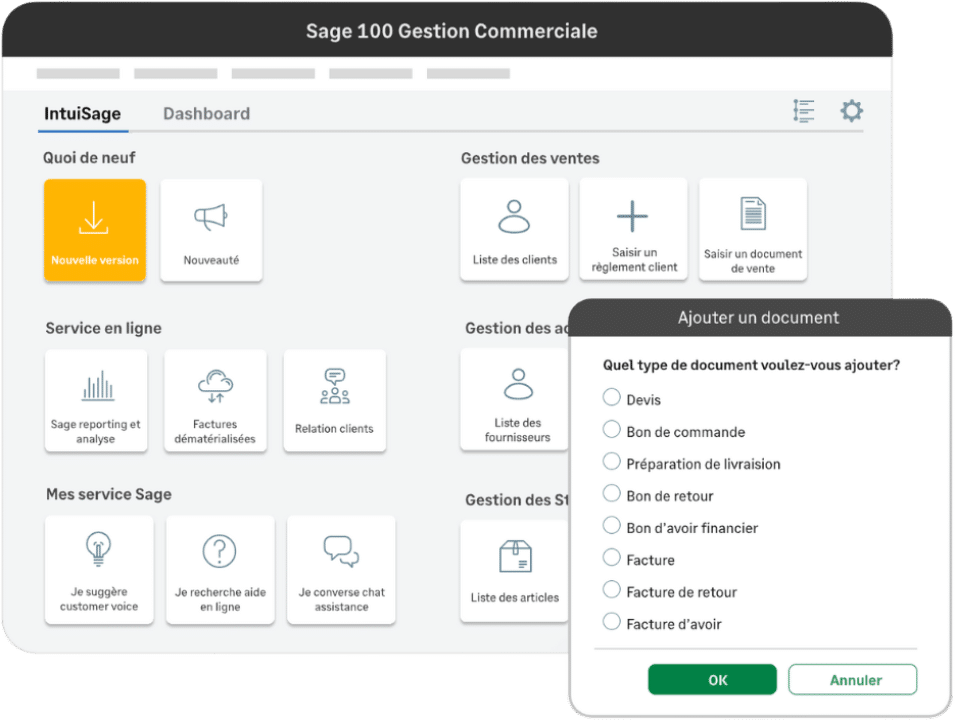Click the list layout icon beside gear
This screenshot has height=720, width=955.
coord(804,111)
